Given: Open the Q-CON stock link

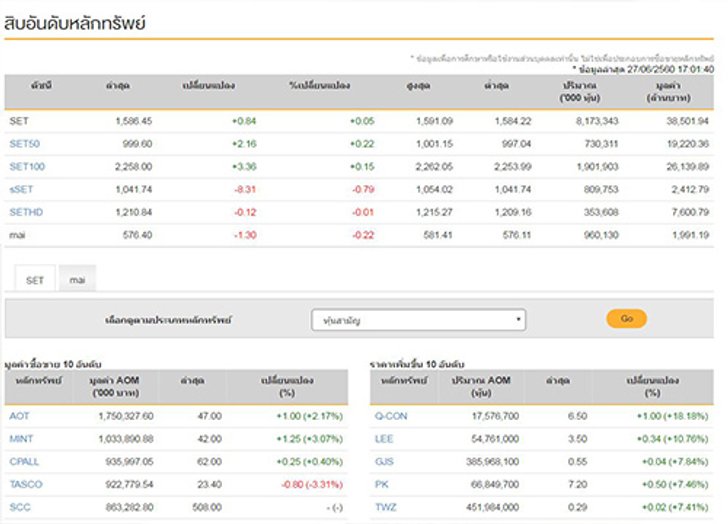Looking at the screenshot, I should pyautogui.click(x=391, y=416).
